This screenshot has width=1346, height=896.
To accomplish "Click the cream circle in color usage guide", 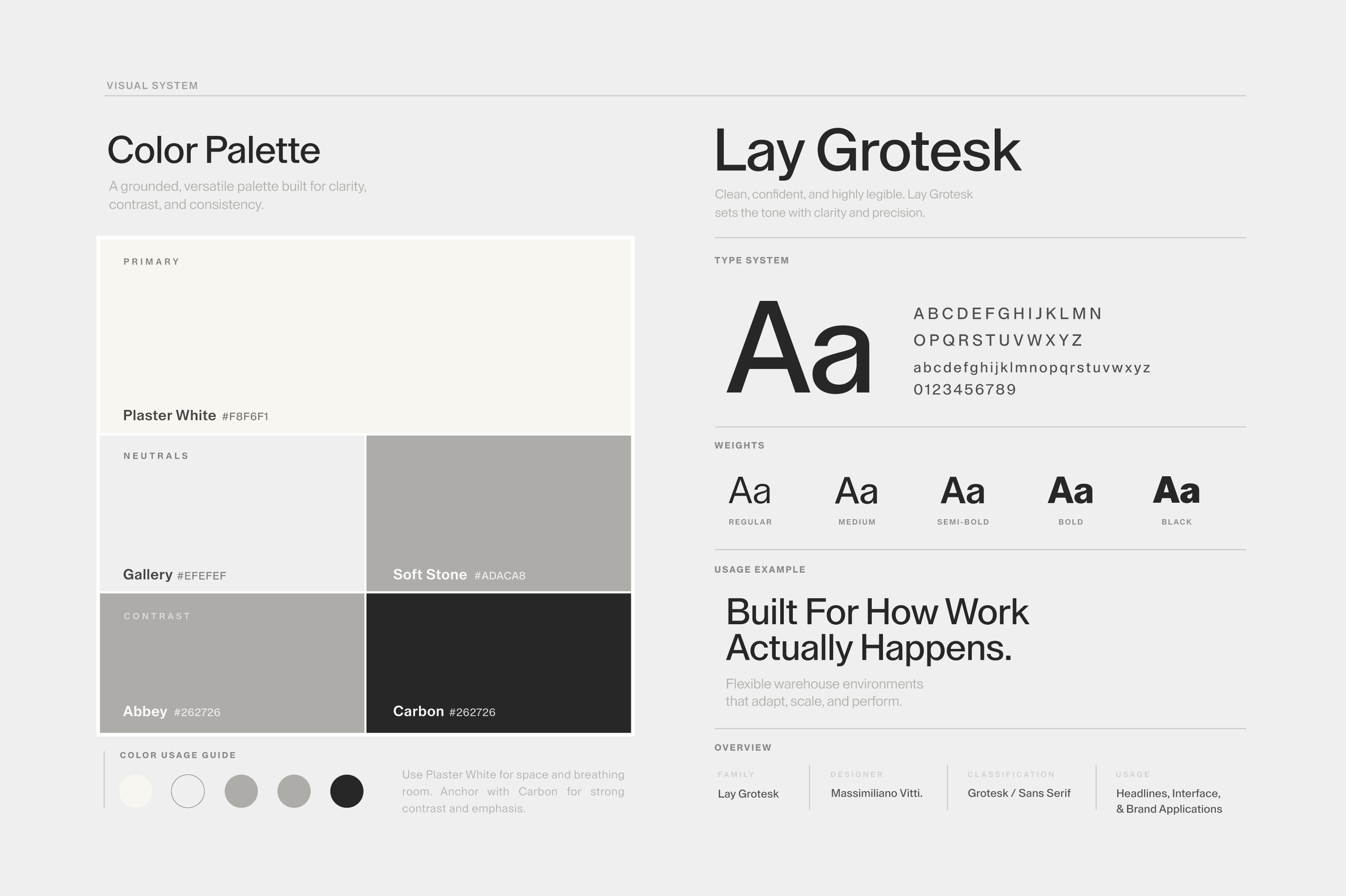I will 136,791.
